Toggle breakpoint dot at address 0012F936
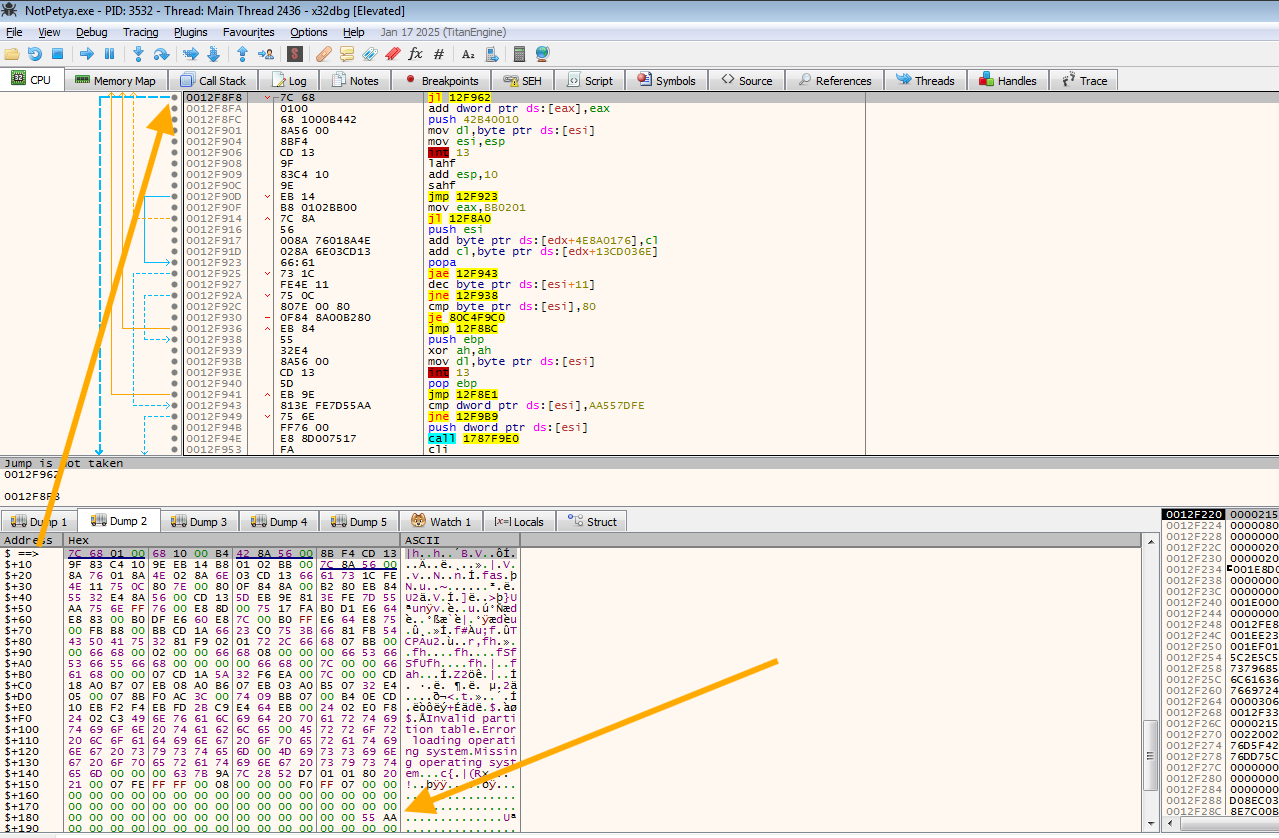The width and height of the screenshot is (1279, 838). click(x=175, y=328)
